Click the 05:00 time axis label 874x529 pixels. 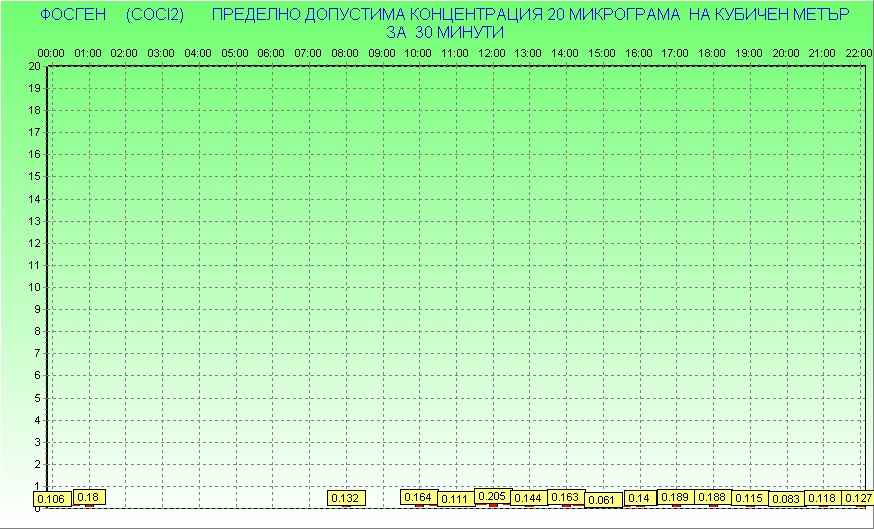[x=235, y=53]
